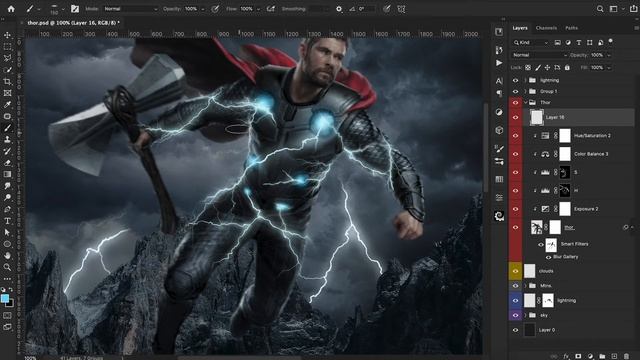Open the Layers panel menu

click(636, 28)
